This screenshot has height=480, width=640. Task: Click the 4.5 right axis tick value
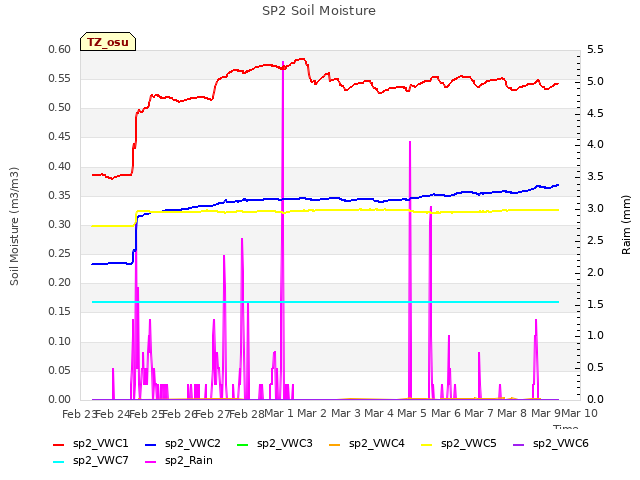[595, 113]
